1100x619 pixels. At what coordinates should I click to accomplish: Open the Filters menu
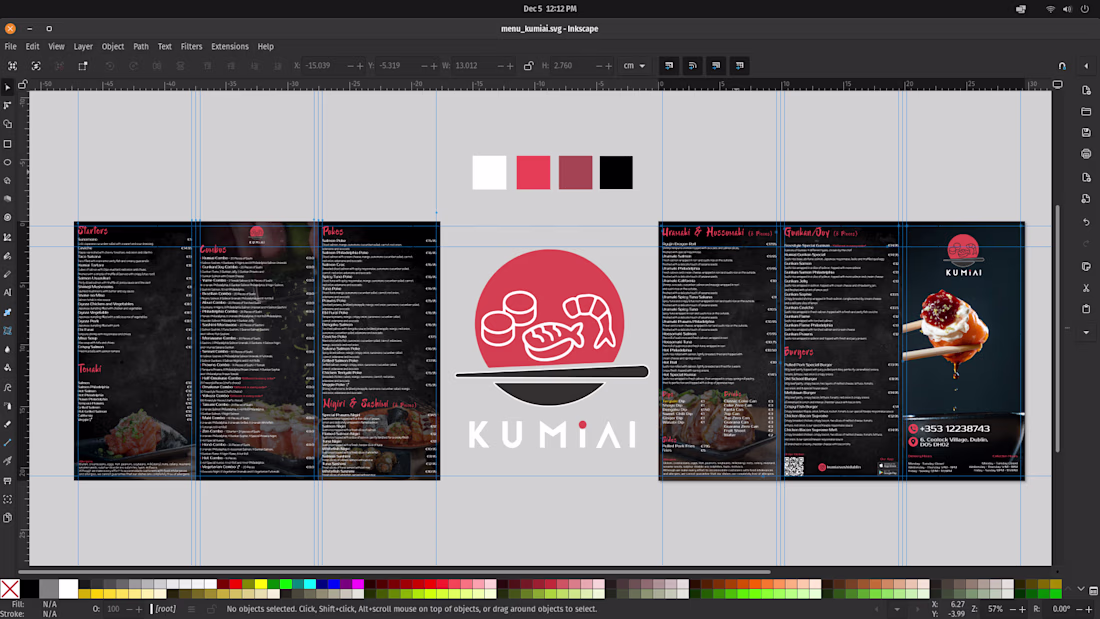click(191, 46)
